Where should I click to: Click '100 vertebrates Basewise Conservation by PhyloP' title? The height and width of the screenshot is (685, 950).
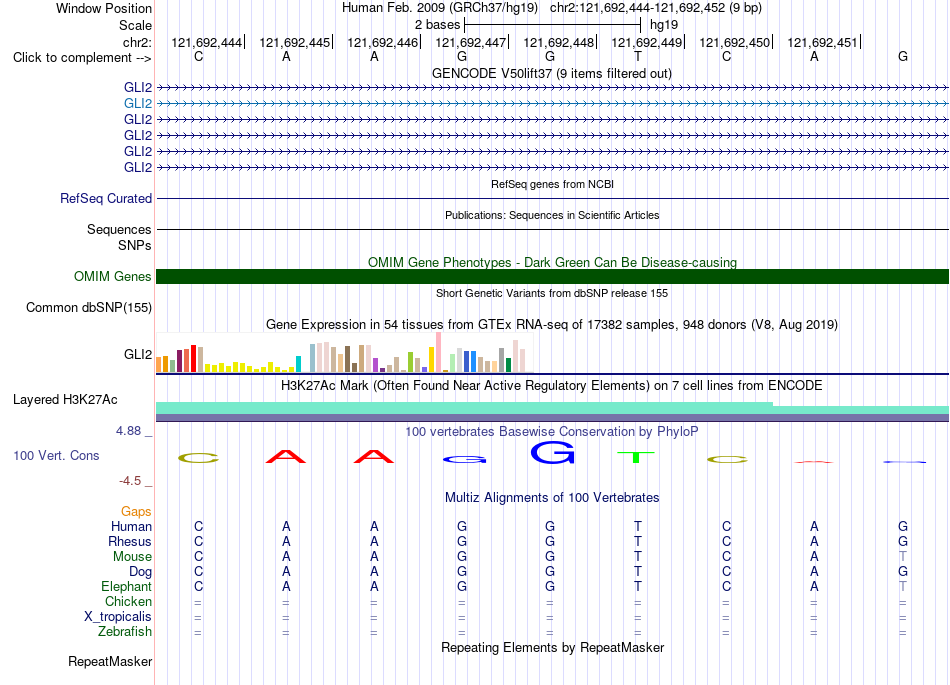point(552,432)
